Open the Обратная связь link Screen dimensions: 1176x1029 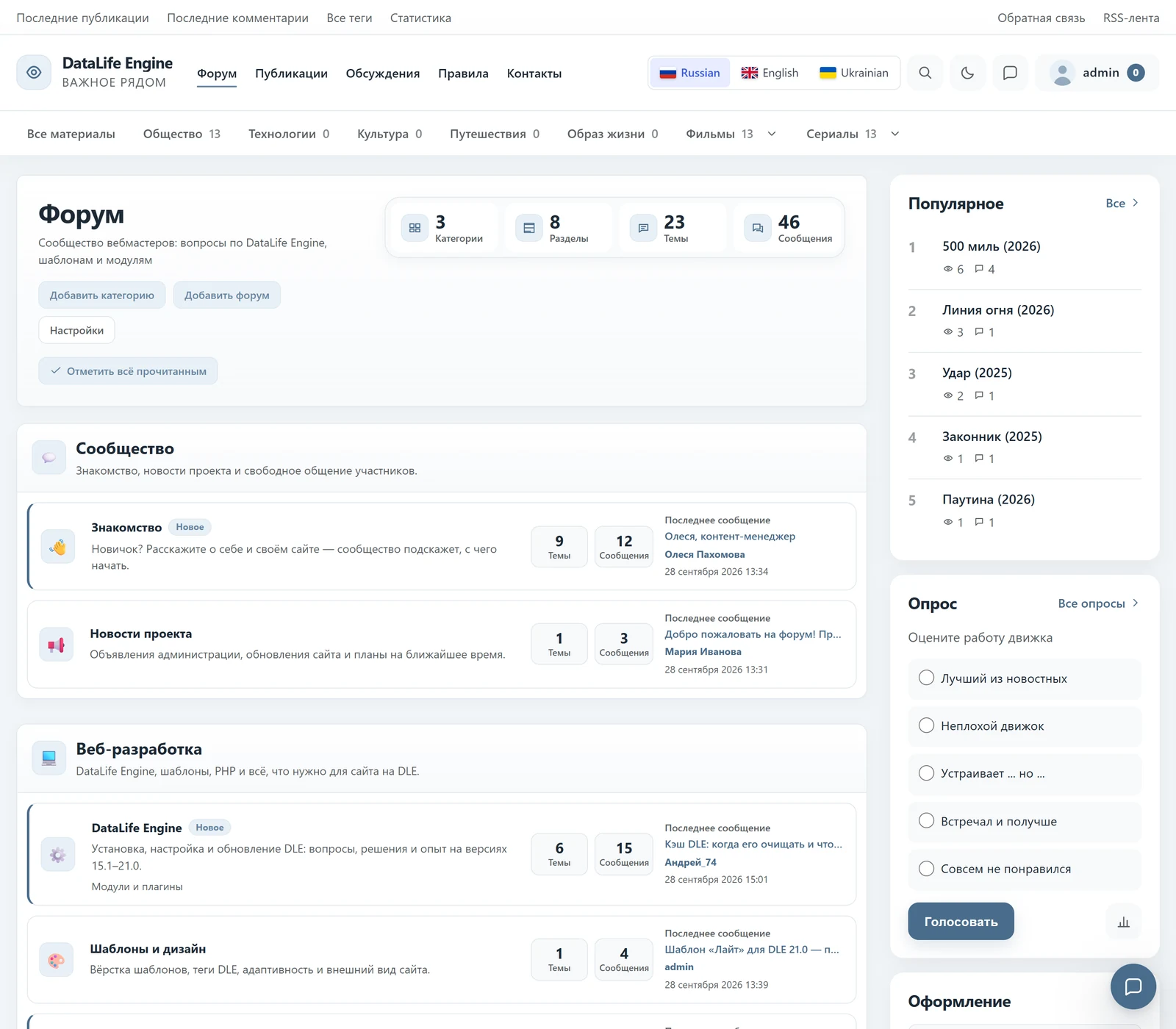point(1041,18)
